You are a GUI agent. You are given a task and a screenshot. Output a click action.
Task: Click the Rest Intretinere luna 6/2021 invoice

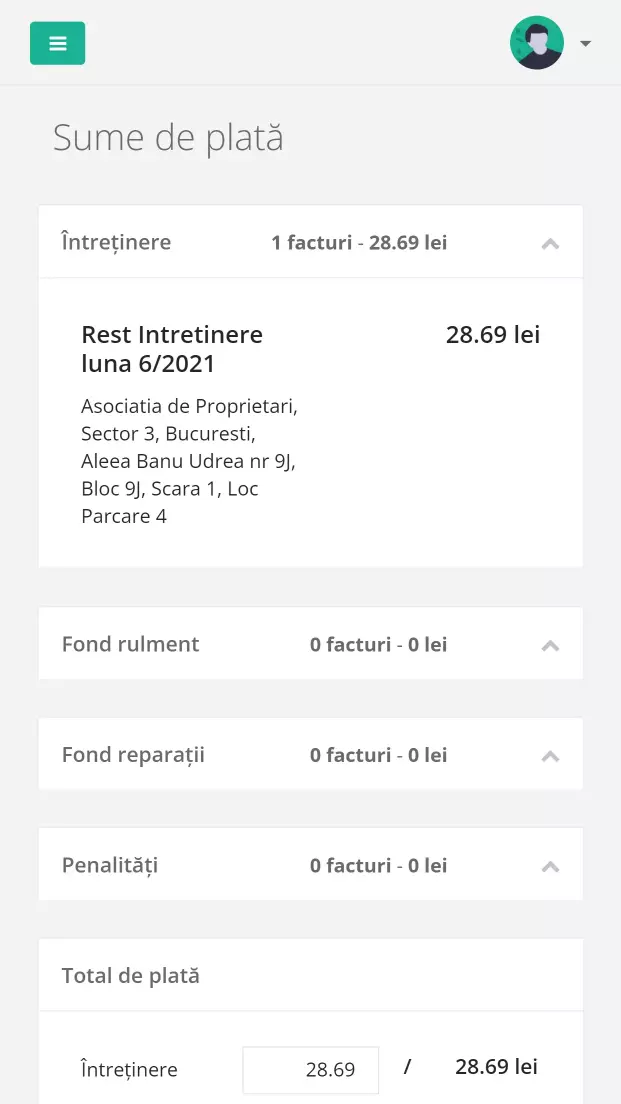point(172,349)
